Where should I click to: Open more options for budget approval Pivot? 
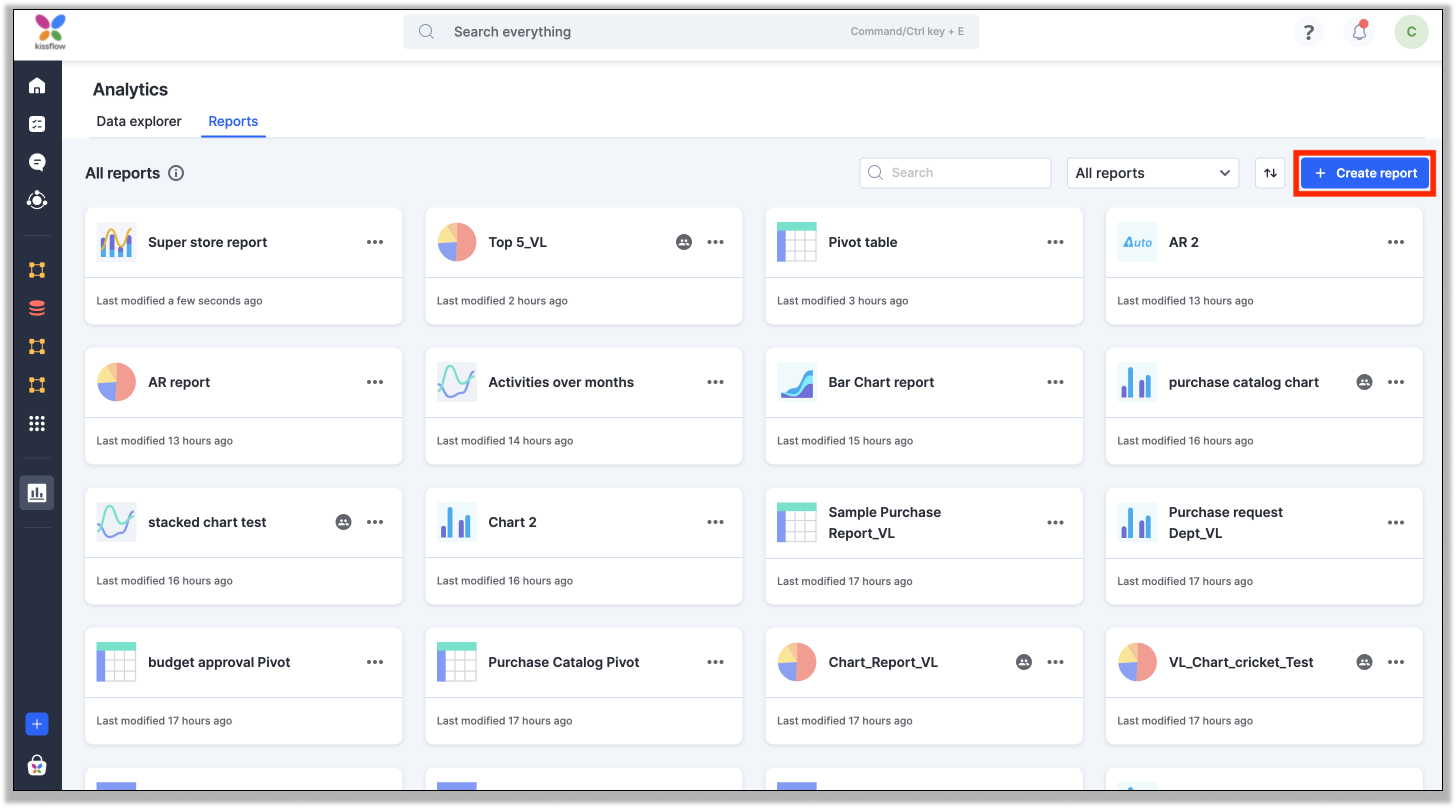click(375, 662)
